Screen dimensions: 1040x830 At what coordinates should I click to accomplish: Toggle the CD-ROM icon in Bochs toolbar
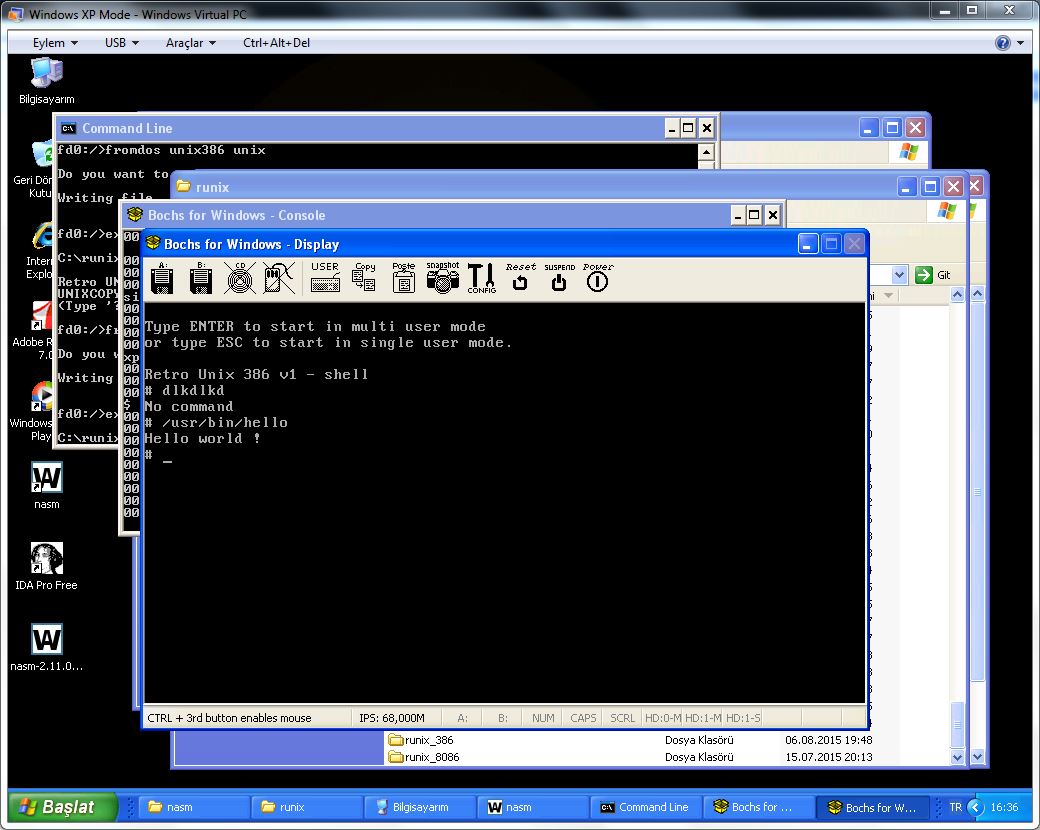click(x=239, y=278)
